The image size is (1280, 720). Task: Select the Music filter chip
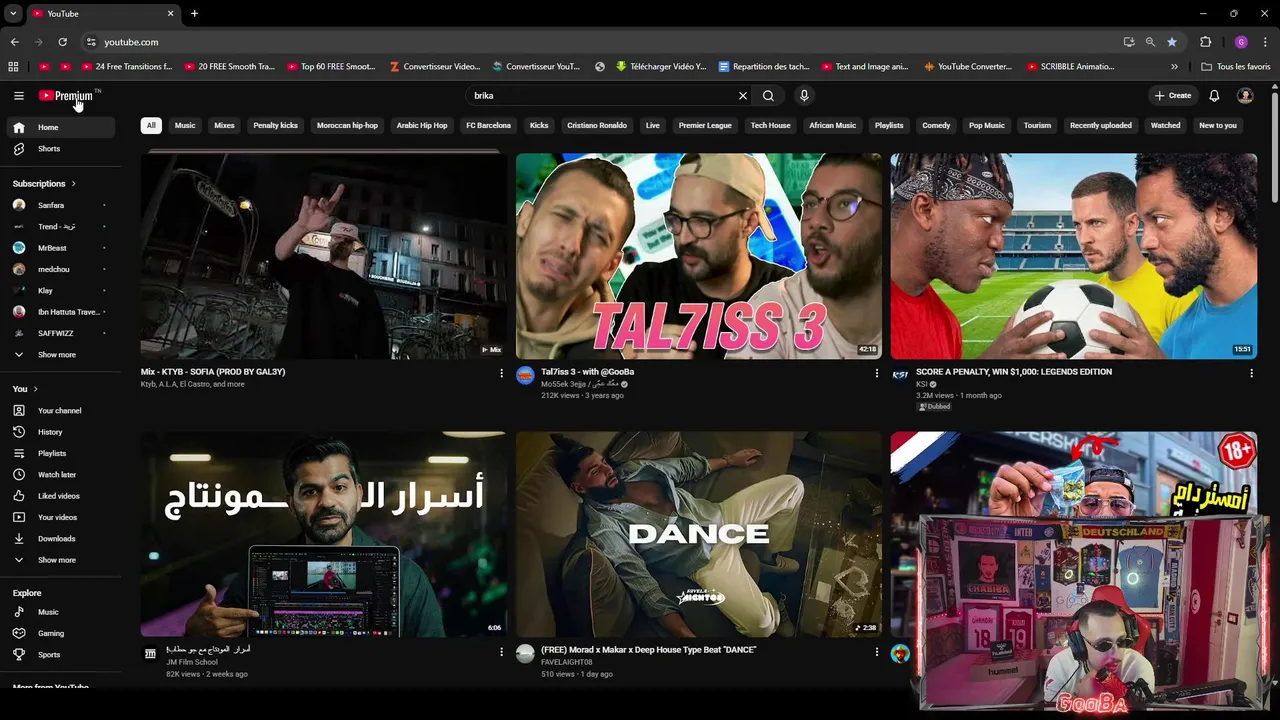185,126
